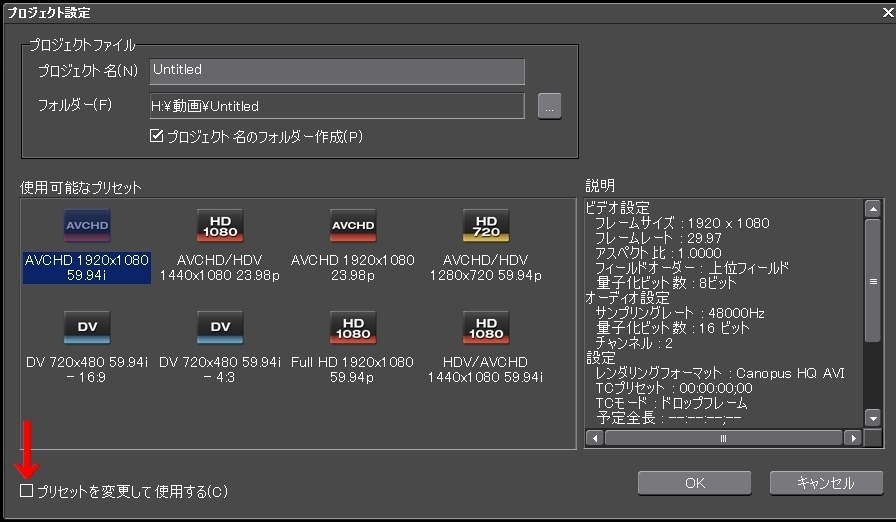This screenshot has height=522, width=896.
Task: Click the ビデオ設定 heading in description
Action: tap(618, 208)
